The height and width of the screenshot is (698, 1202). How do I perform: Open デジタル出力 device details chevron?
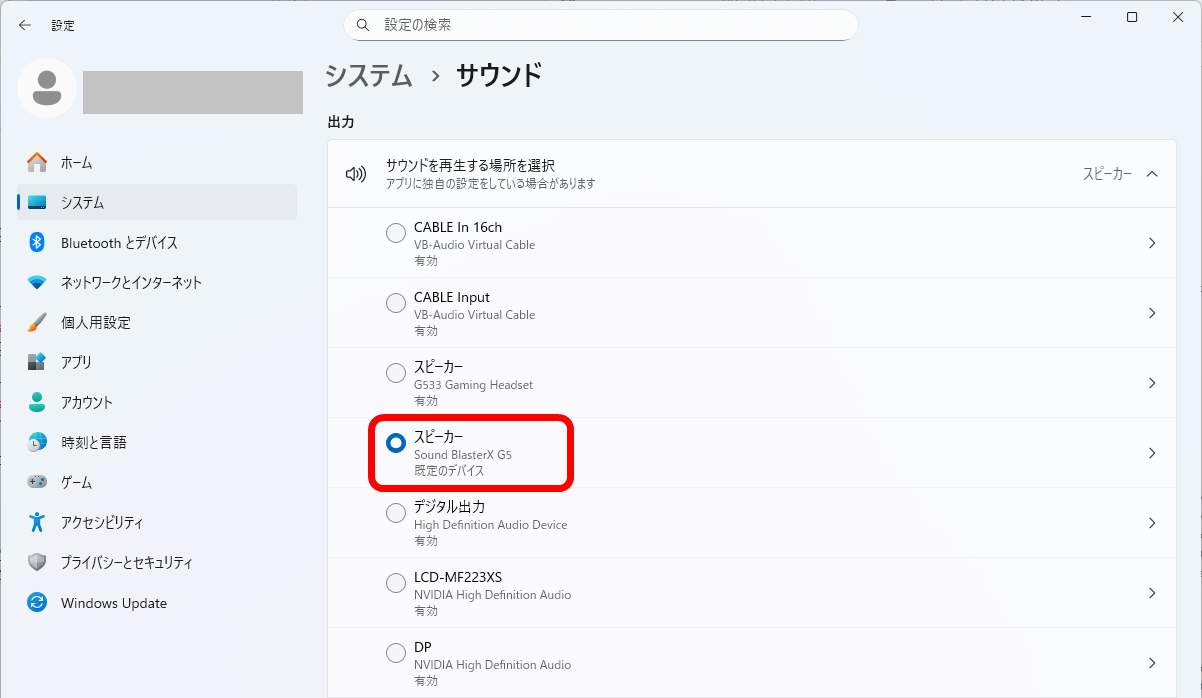point(1152,523)
